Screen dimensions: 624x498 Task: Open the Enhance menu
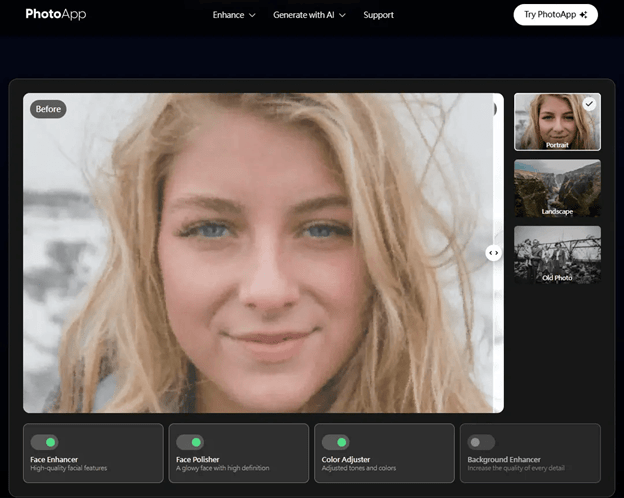click(234, 15)
